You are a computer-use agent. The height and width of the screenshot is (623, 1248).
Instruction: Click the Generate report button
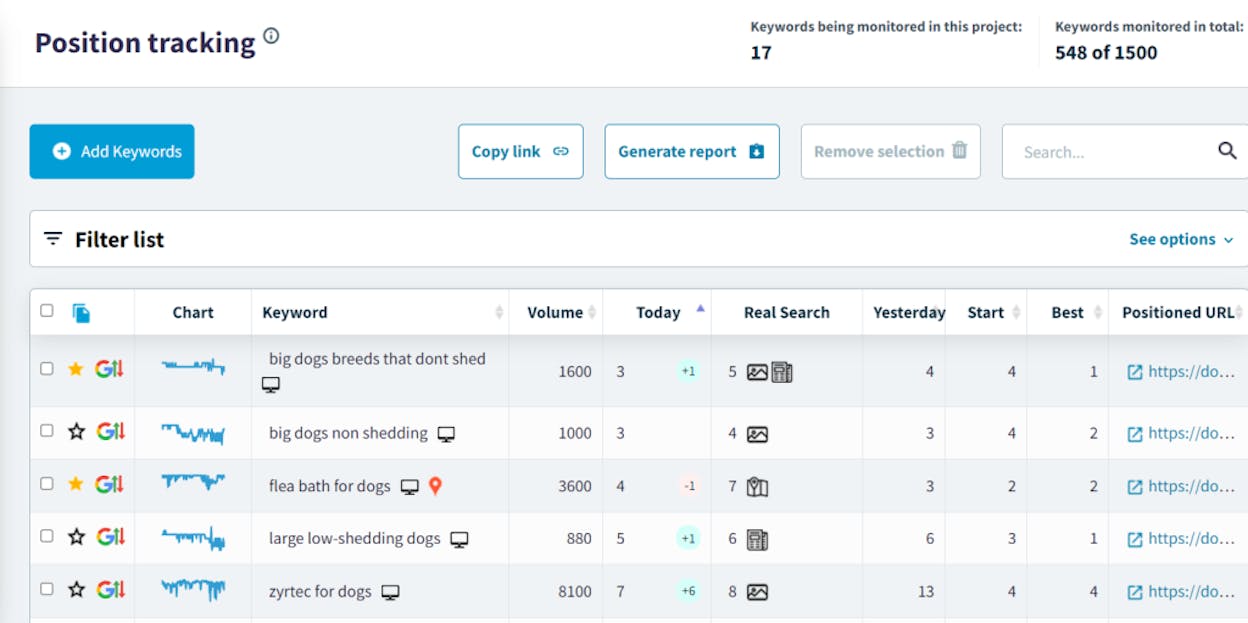click(x=691, y=151)
